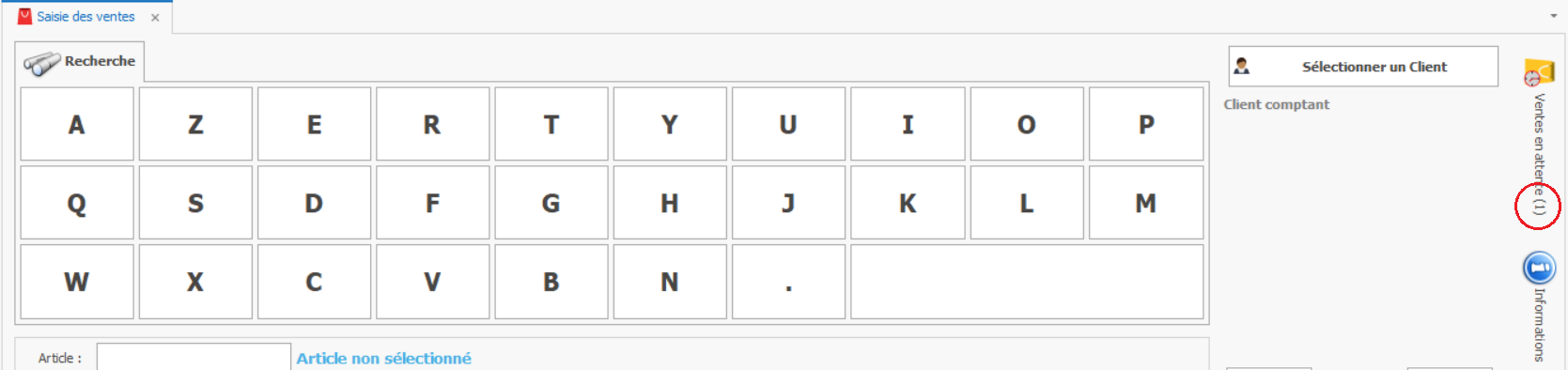
Task: Select the Recherche tab
Action: coord(80,61)
